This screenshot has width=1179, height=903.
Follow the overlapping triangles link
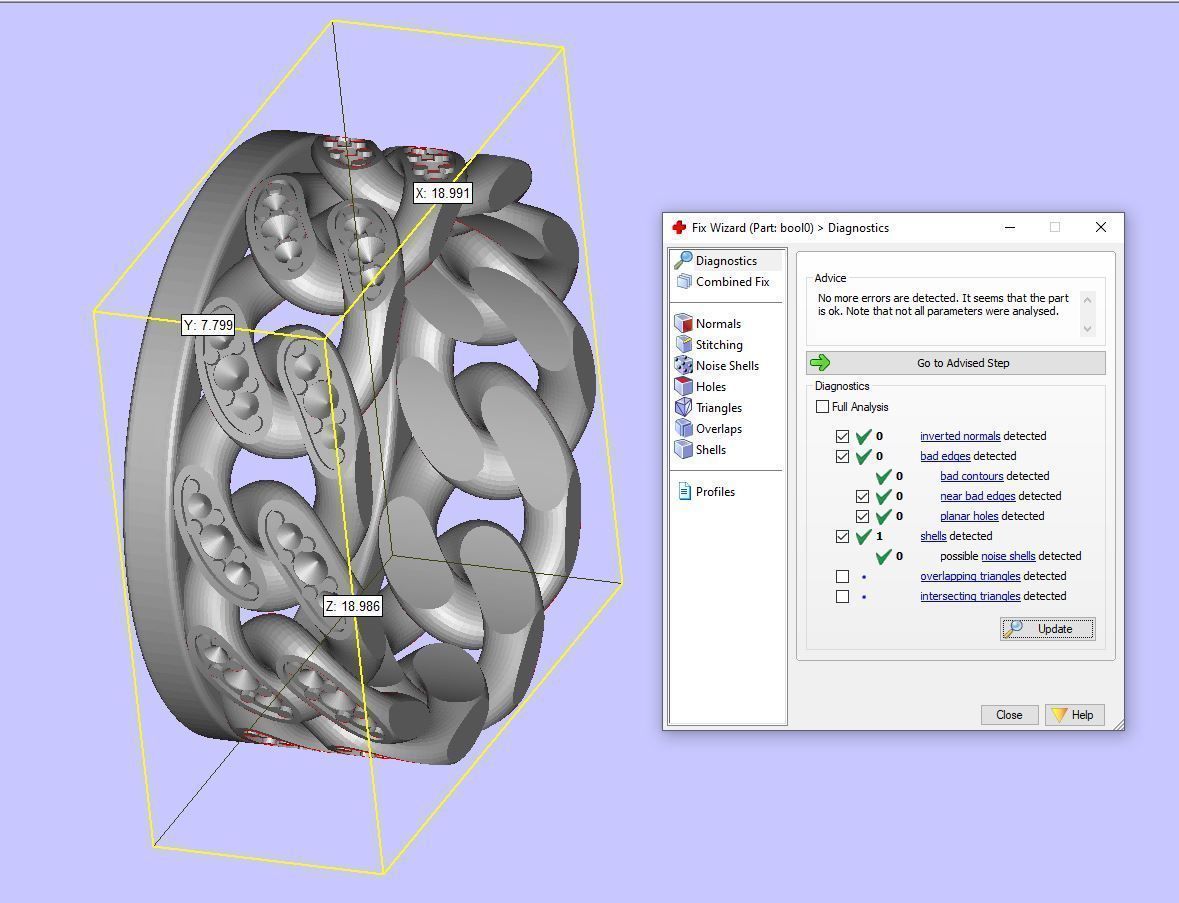970,577
